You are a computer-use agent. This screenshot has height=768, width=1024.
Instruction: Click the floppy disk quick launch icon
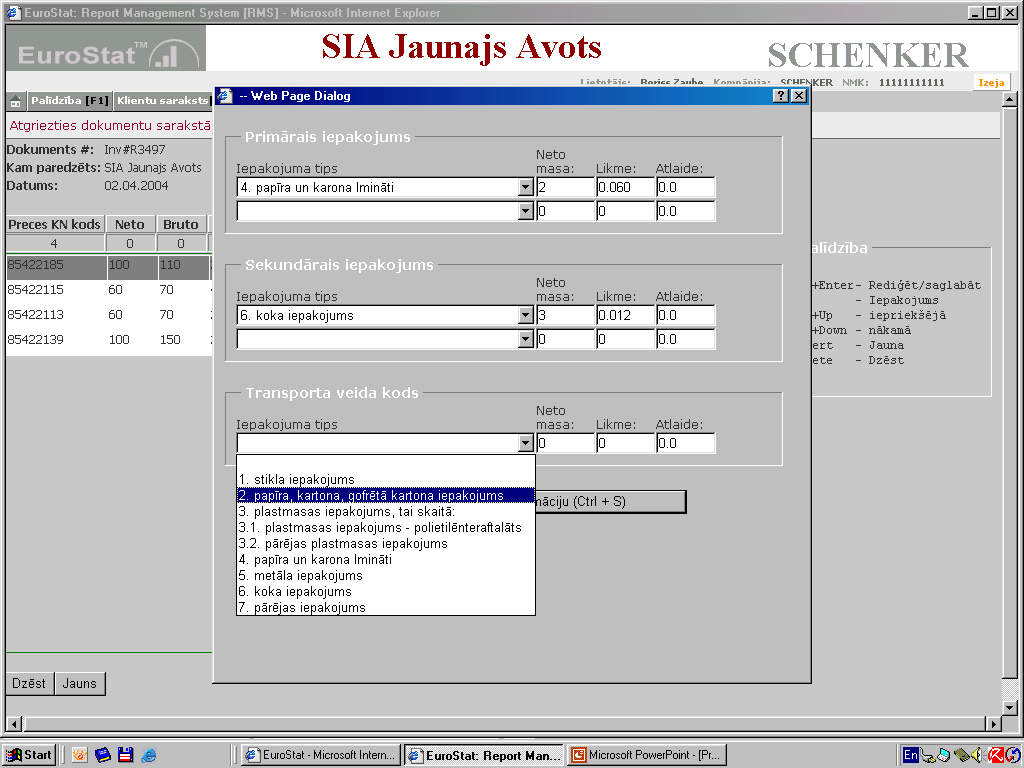pos(125,756)
